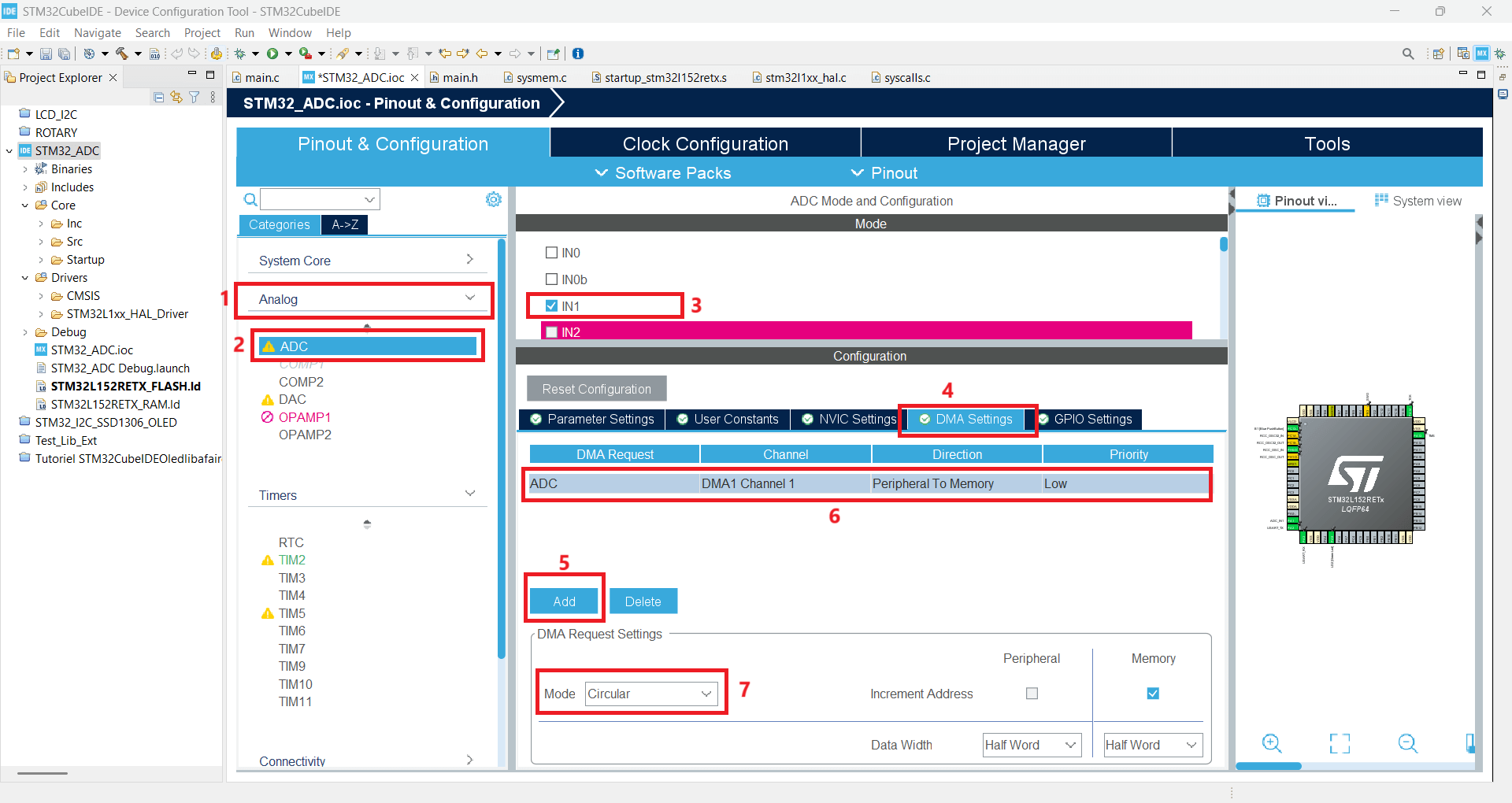
Task: Click zoom in icon under pinout view
Action: (1272, 743)
